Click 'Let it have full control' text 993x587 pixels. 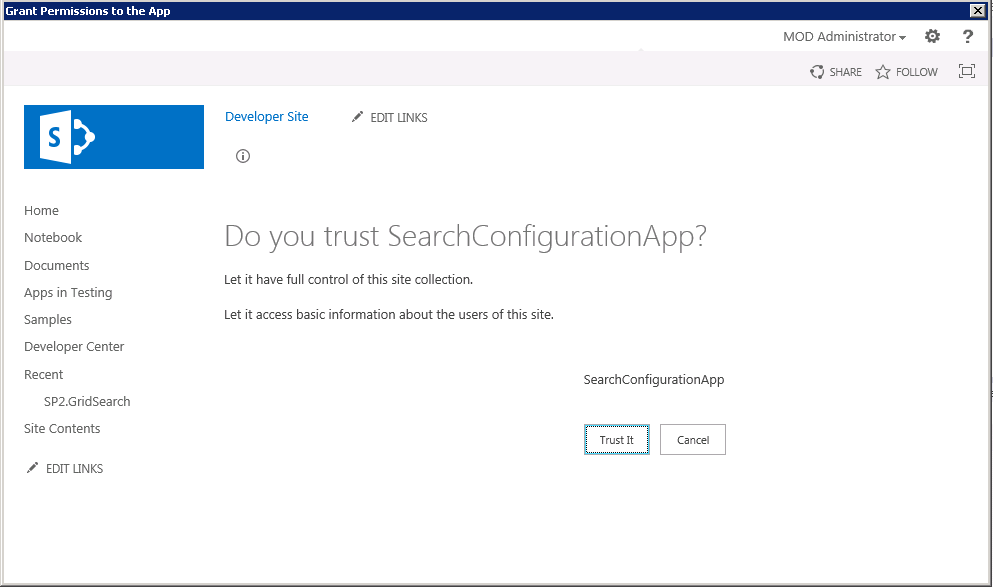click(348, 279)
